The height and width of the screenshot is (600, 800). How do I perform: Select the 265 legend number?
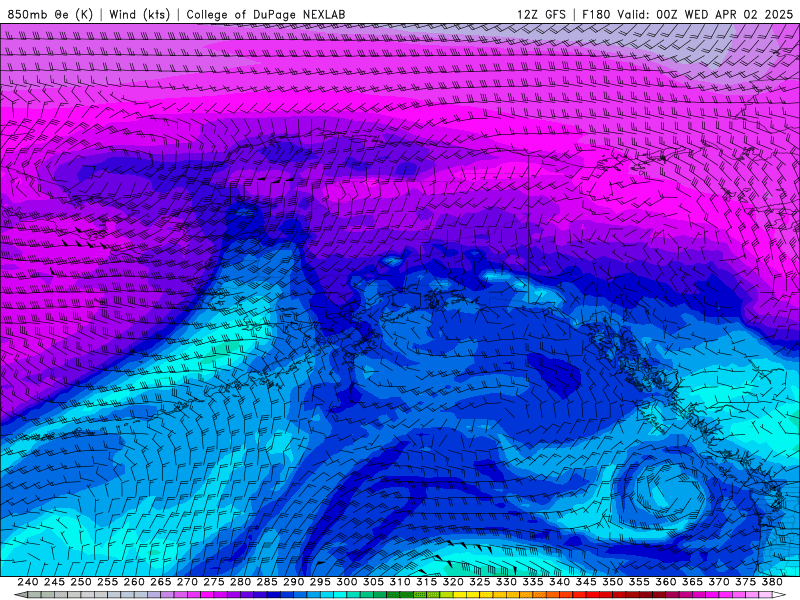point(161,582)
